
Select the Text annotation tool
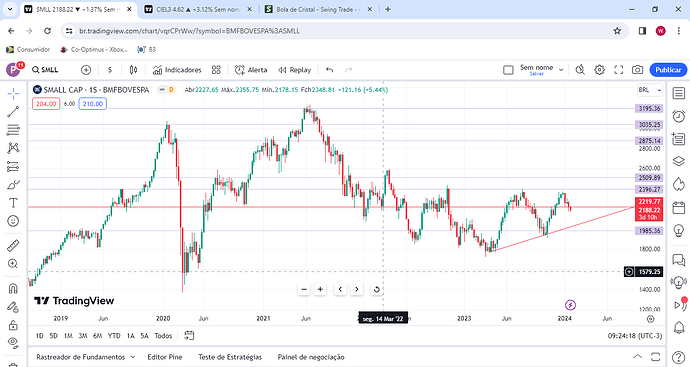[13, 203]
